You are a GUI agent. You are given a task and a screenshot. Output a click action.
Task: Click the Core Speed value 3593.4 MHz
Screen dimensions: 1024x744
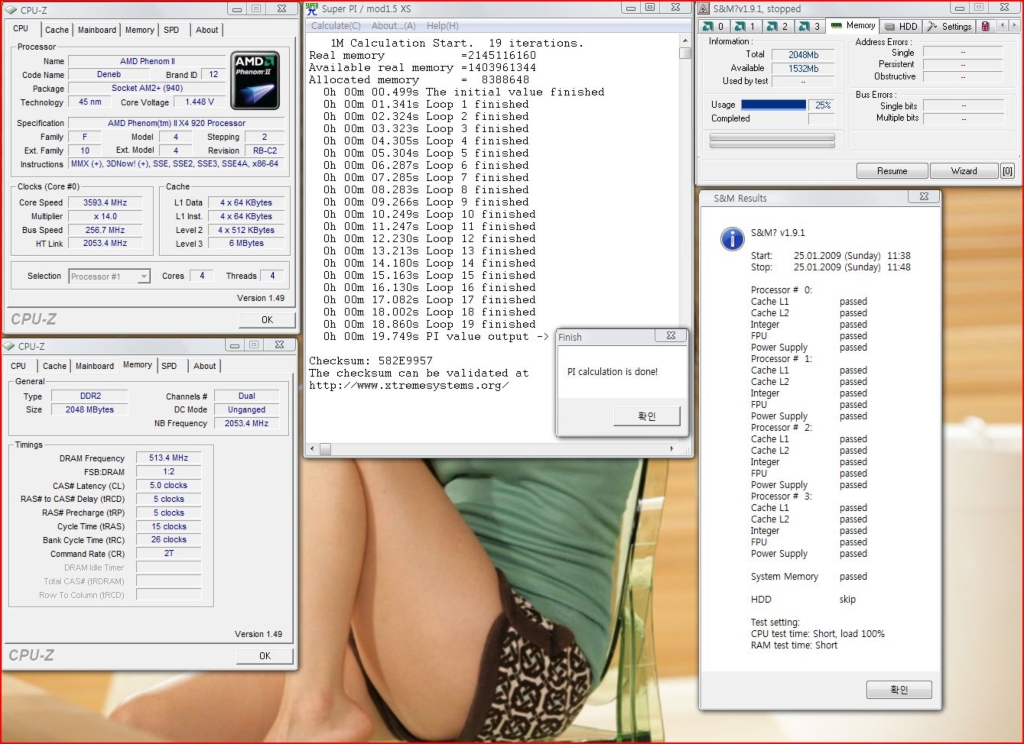[105, 202]
